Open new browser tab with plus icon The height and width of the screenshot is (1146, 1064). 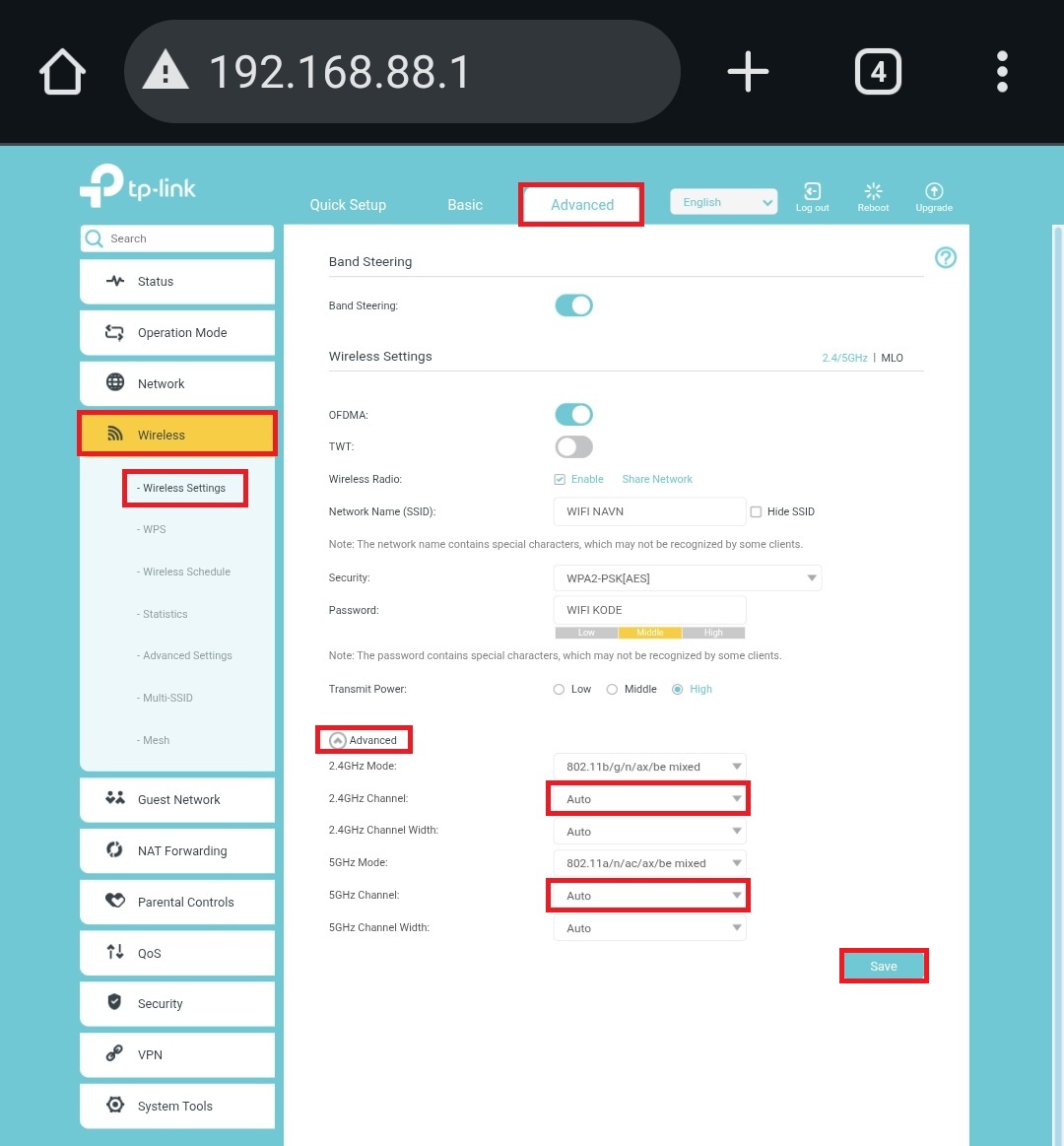(748, 72)
